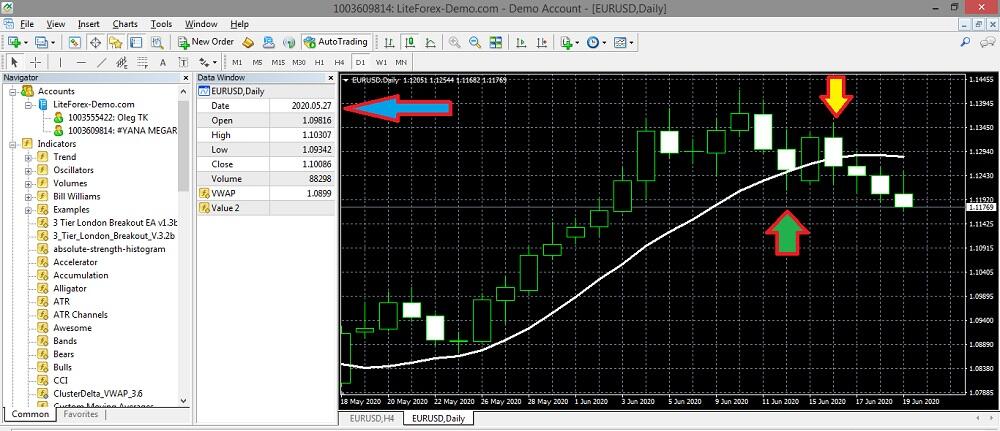Select the equidistant channel tool

[122, 62]
